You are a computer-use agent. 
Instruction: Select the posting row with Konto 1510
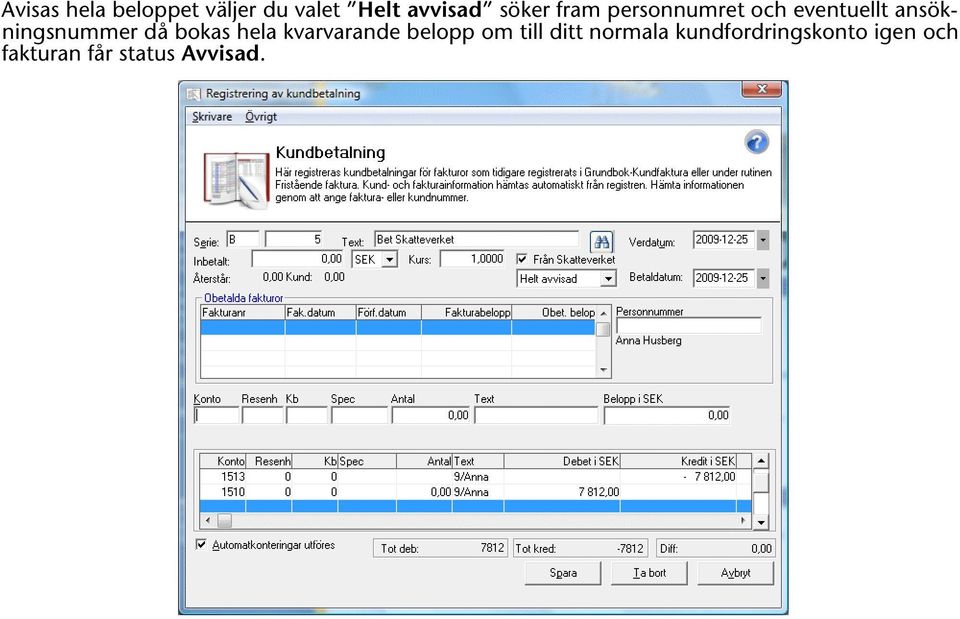[x=475, y=492]
